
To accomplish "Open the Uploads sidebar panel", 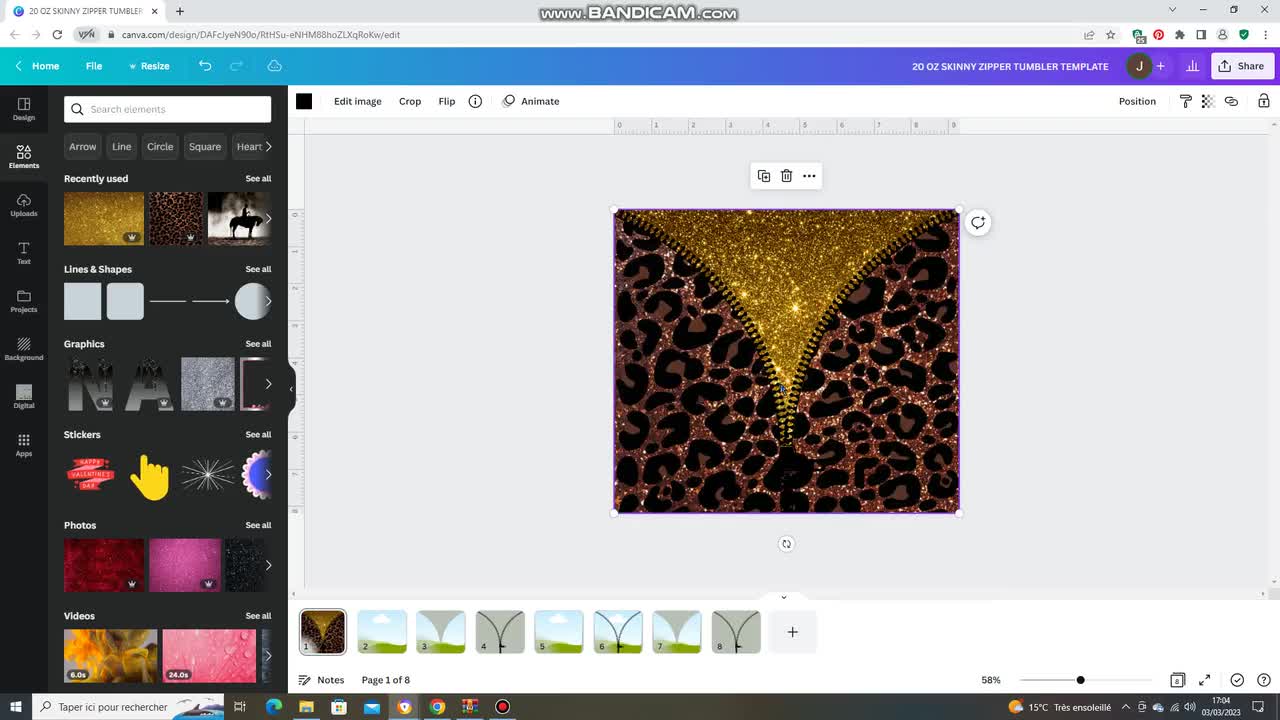I will pos(24,205).
